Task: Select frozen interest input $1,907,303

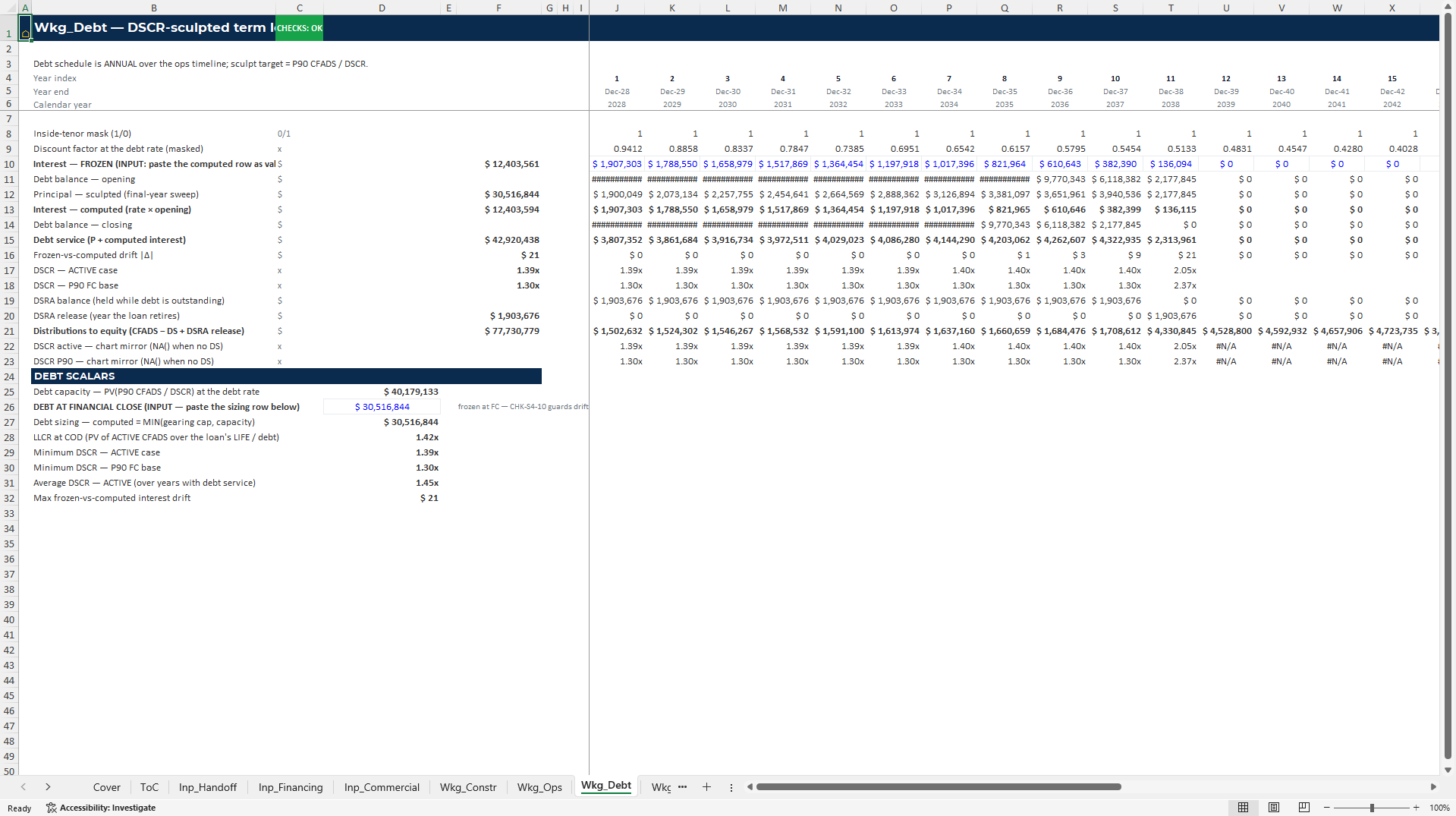Action: click(x=617, y=164)
